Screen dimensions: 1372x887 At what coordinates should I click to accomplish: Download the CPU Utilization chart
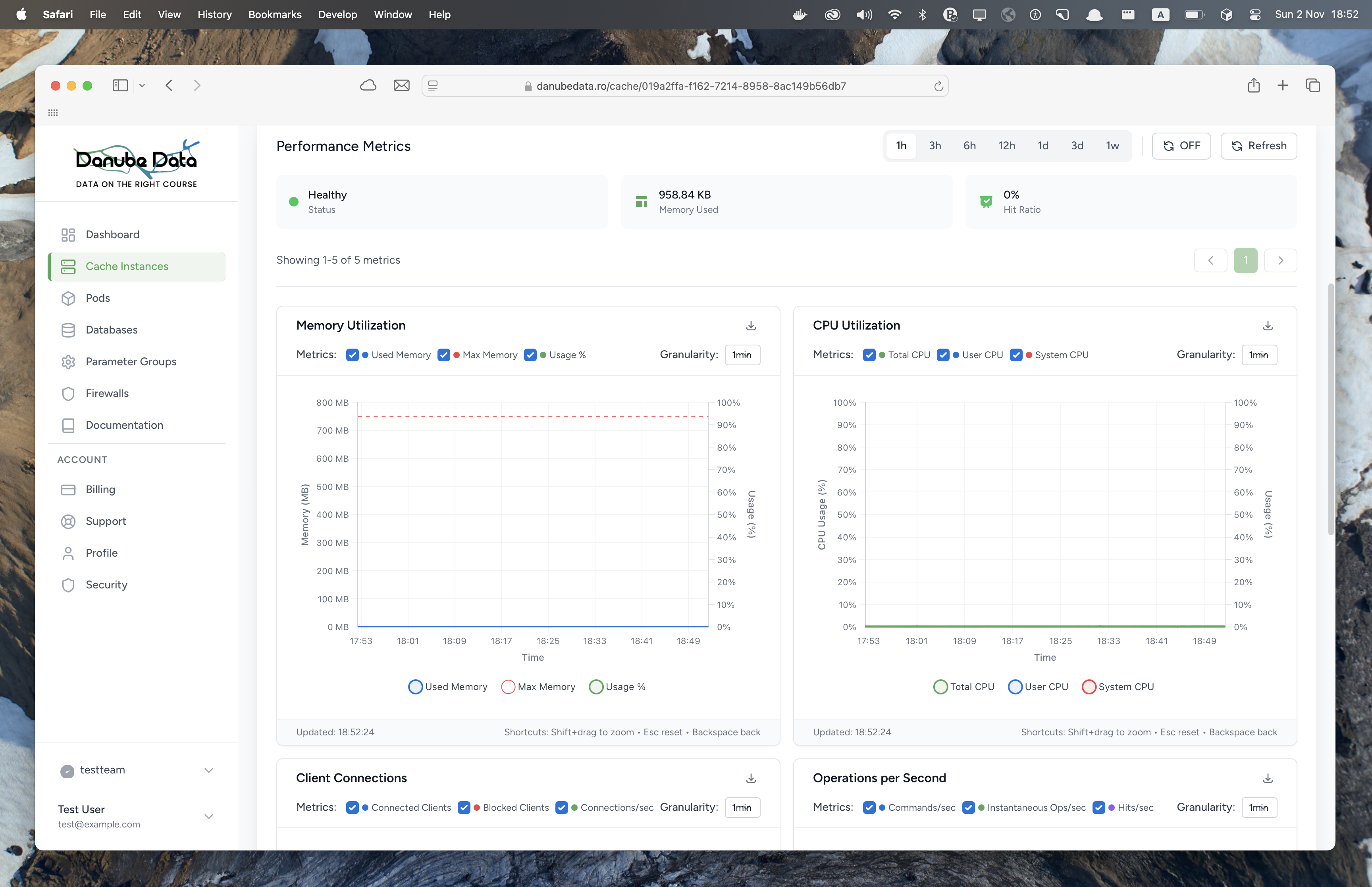tap(1267, 326)
